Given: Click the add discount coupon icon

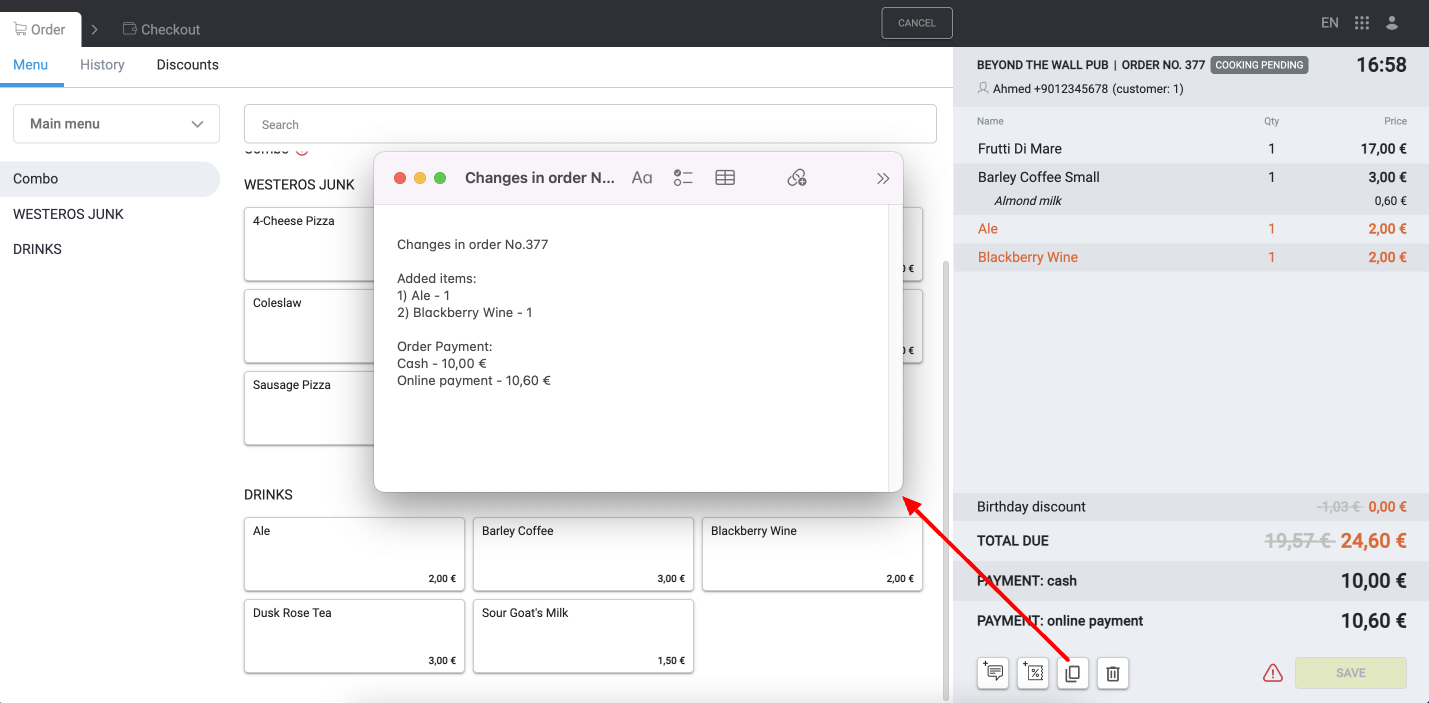Looking at the screenshot, I should (x=1033, y=673).
